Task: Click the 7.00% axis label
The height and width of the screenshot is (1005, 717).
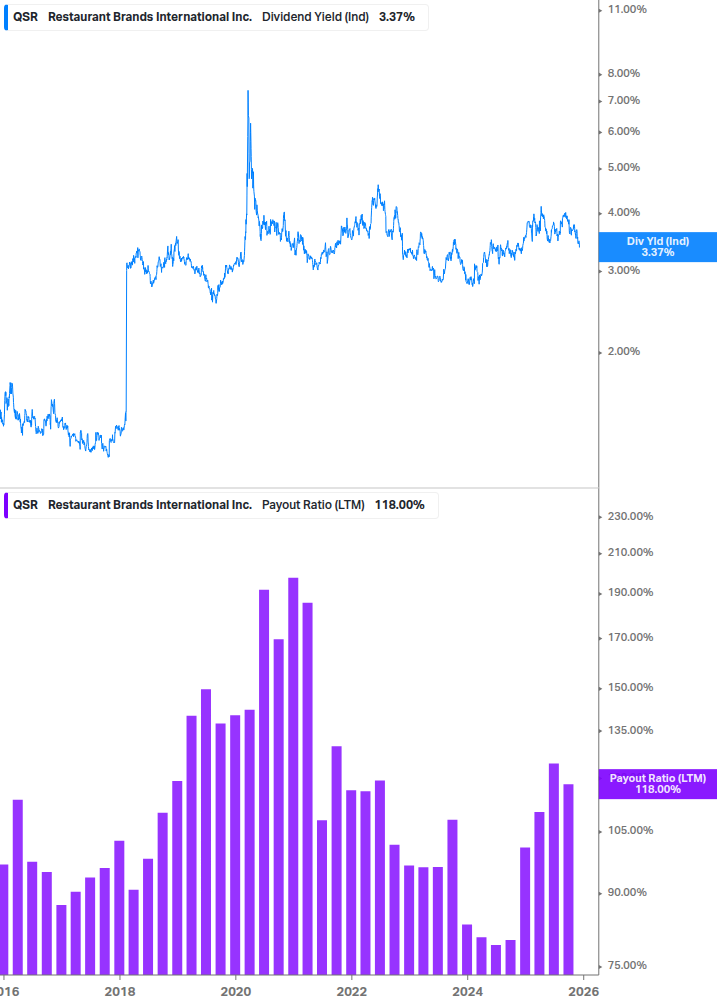Action: point(623,100)
